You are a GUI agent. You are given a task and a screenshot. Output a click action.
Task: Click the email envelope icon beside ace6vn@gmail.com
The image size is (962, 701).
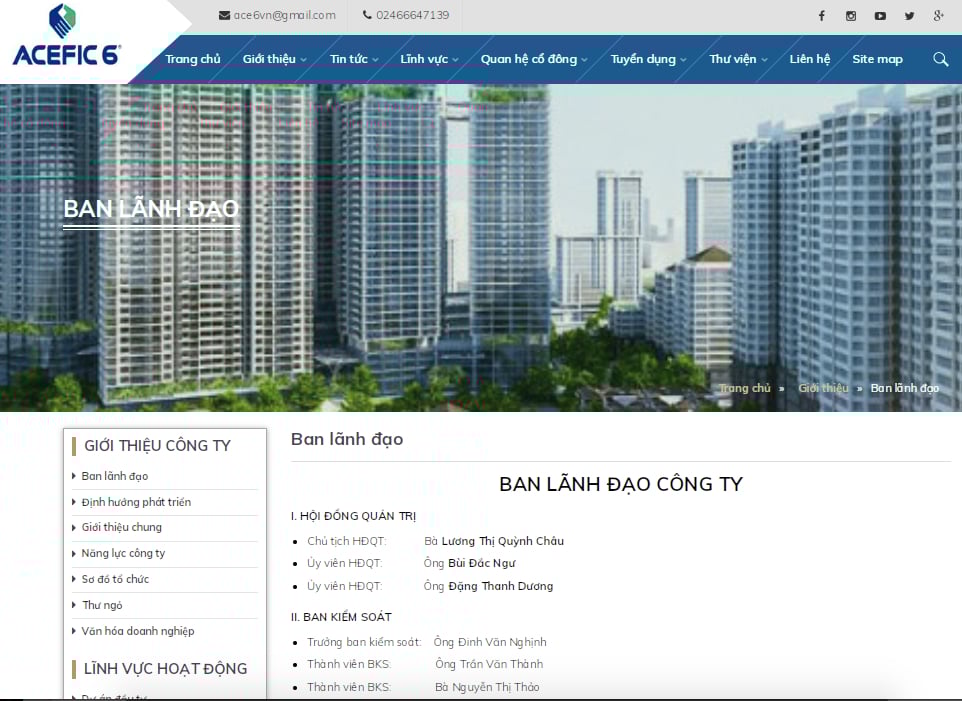222,15
